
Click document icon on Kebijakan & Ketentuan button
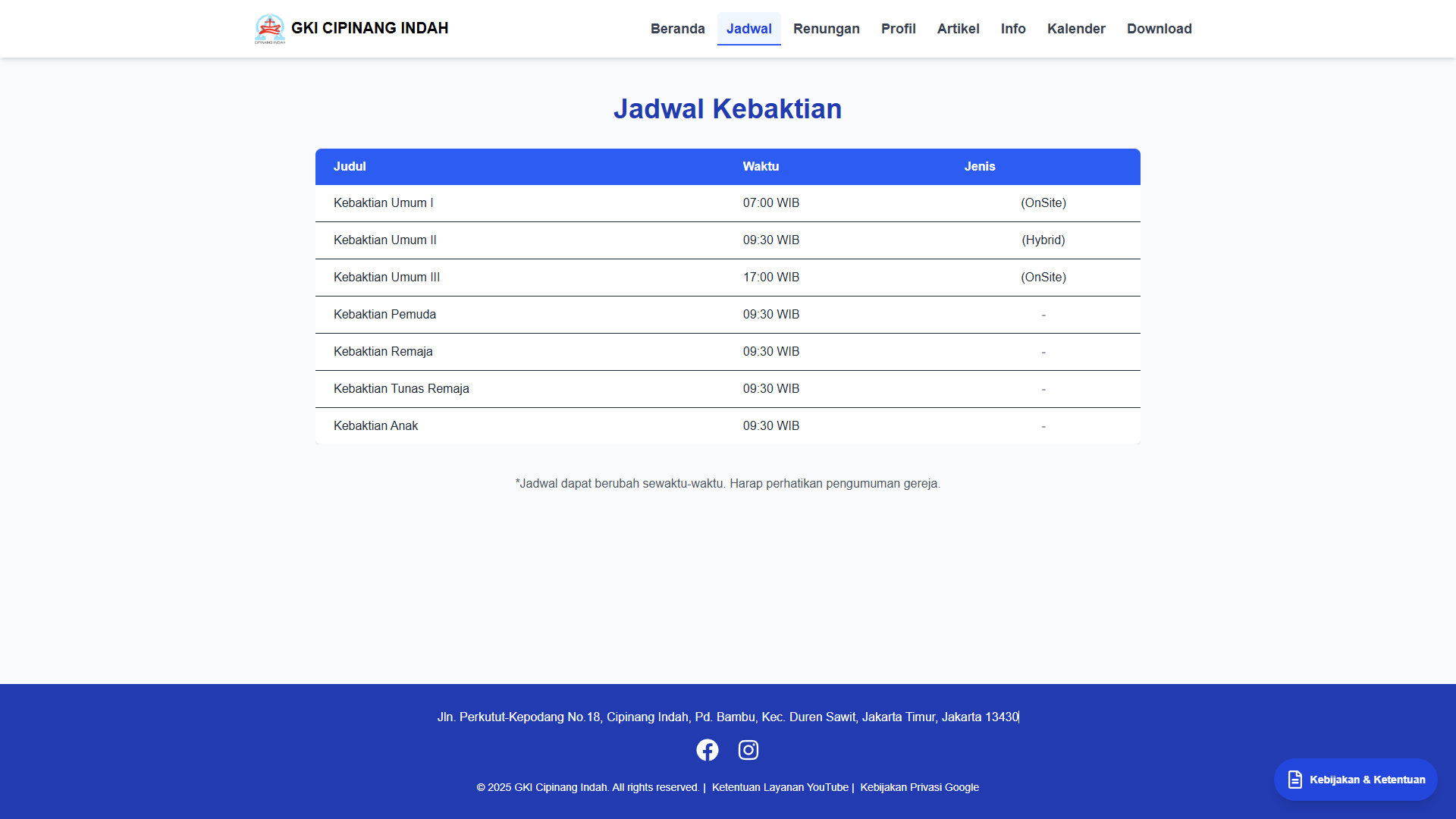click(1295, 780)
